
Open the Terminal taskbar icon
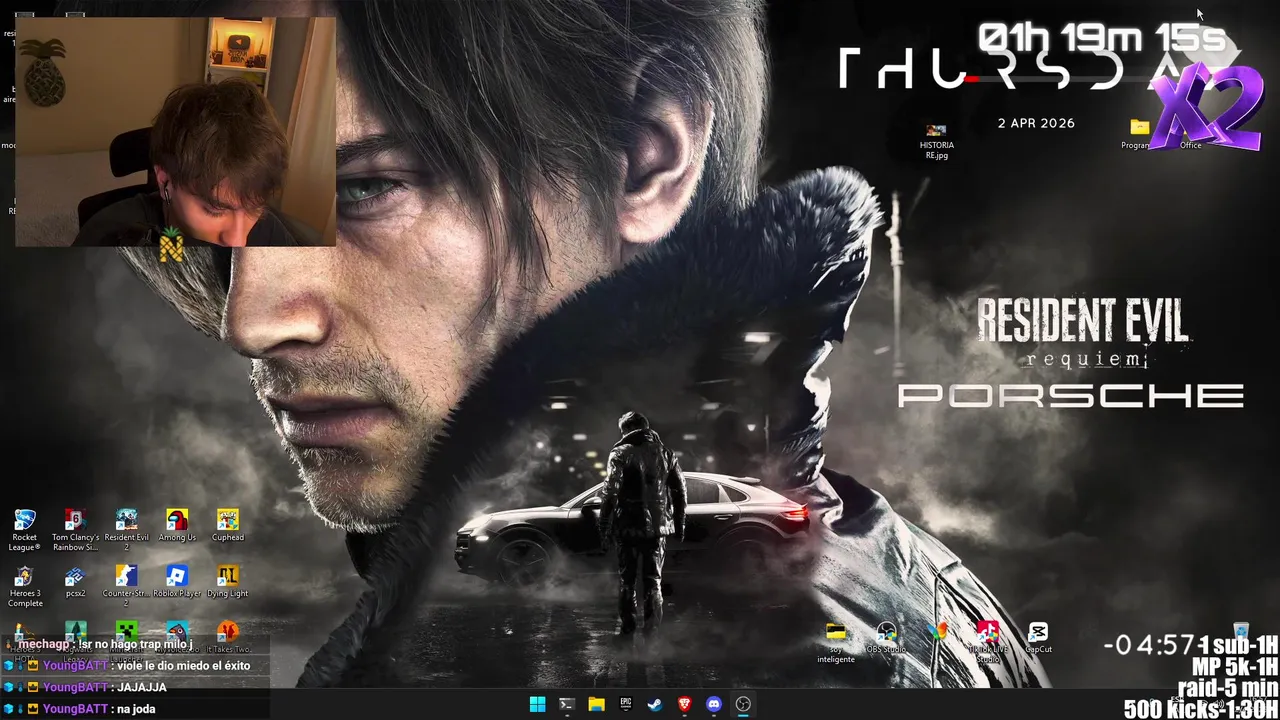point(566,704)
